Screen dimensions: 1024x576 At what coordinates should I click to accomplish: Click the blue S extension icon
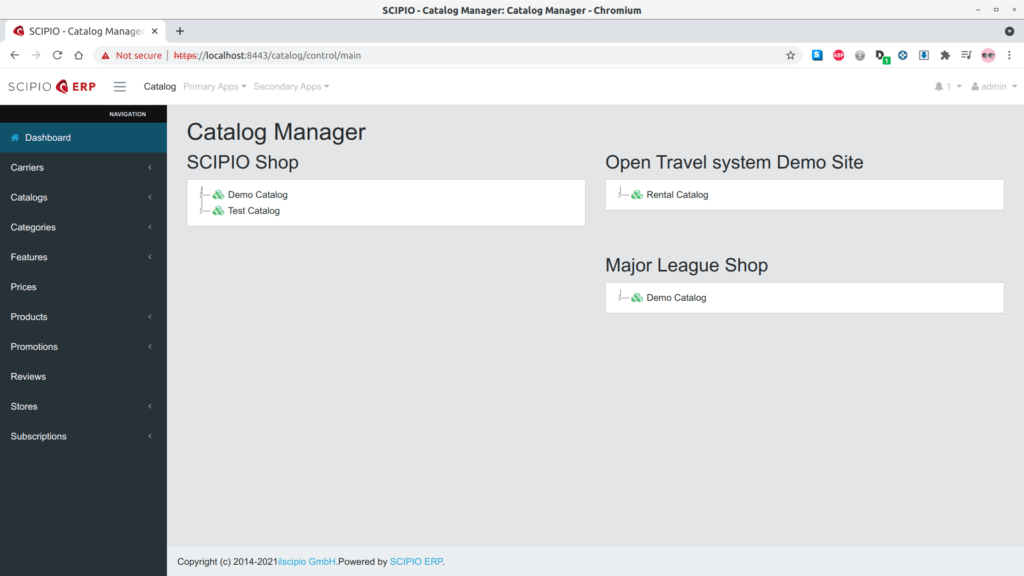(x=817, y=56)
